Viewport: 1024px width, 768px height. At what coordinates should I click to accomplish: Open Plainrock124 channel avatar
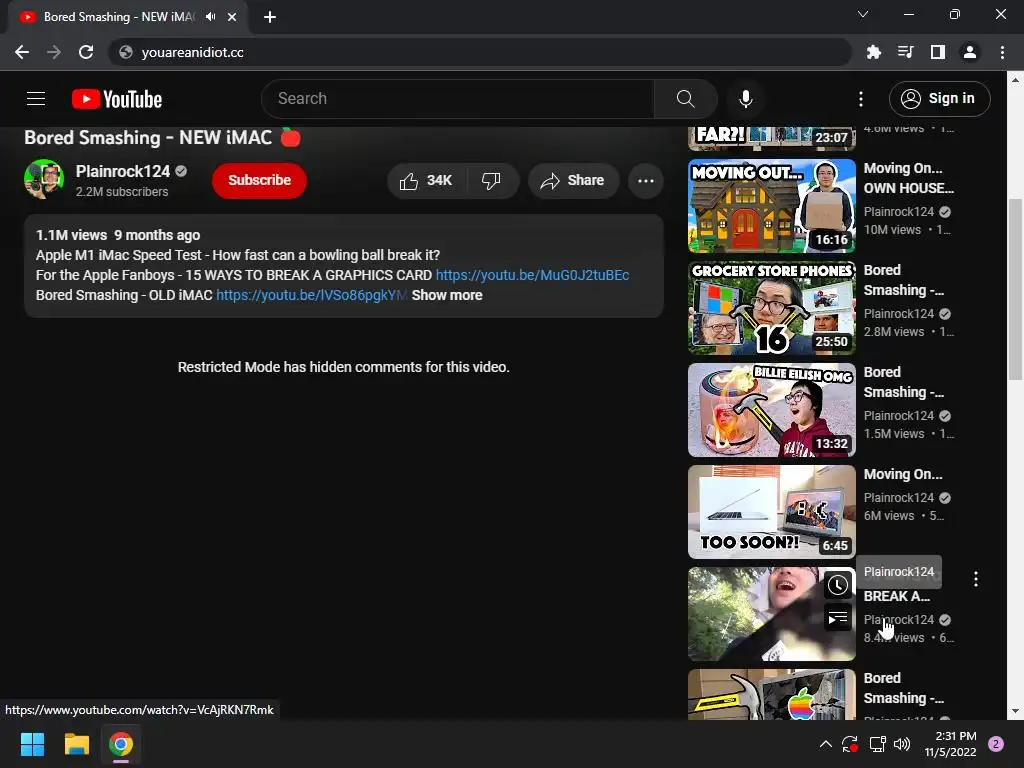(44, 179)
